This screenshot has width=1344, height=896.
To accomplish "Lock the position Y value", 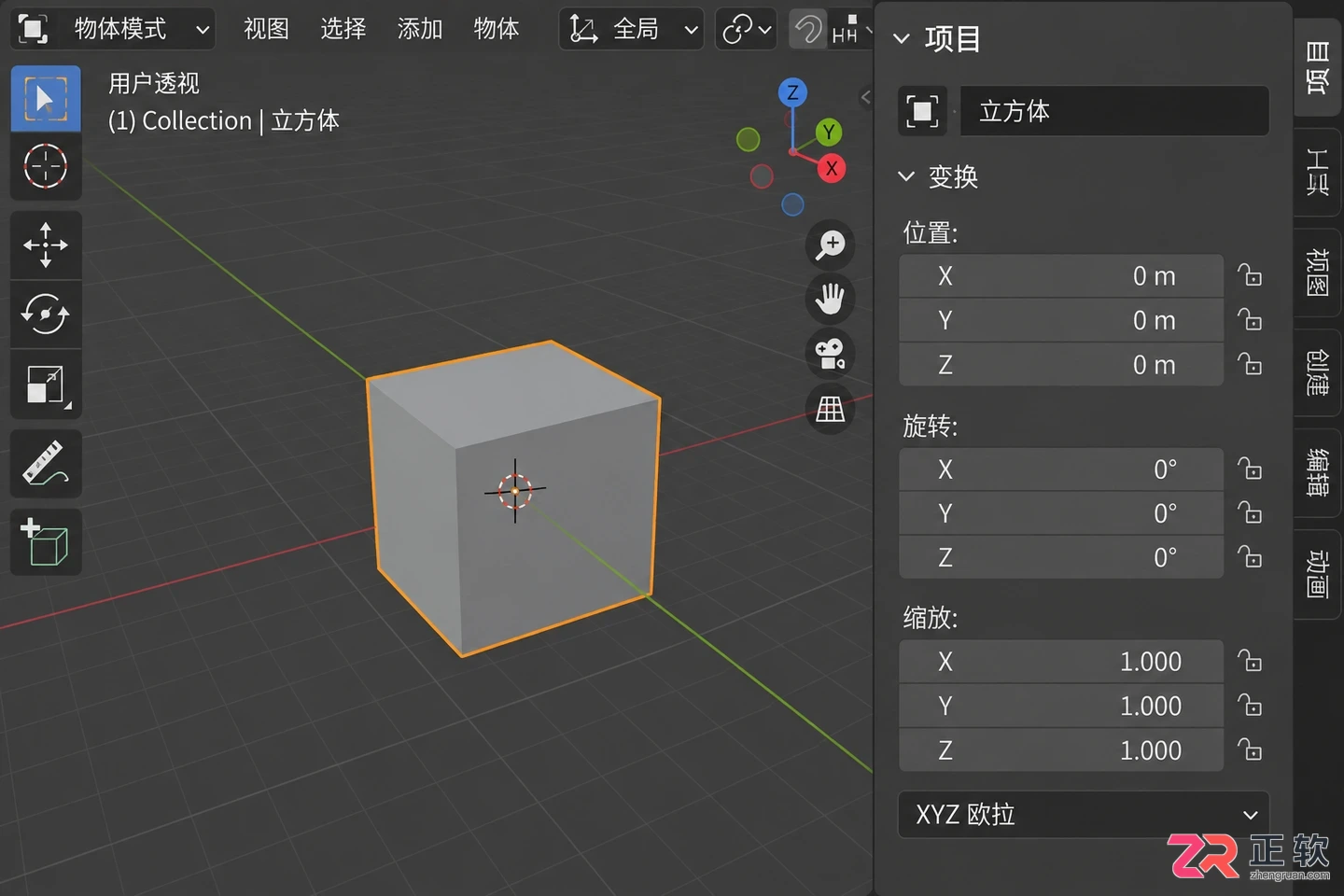I will coord(1250,320).
